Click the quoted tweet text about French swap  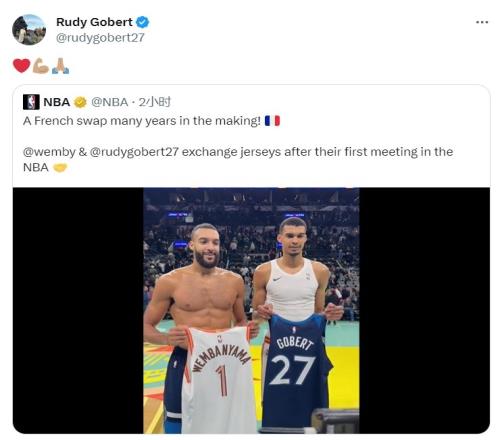pos(142,121)
